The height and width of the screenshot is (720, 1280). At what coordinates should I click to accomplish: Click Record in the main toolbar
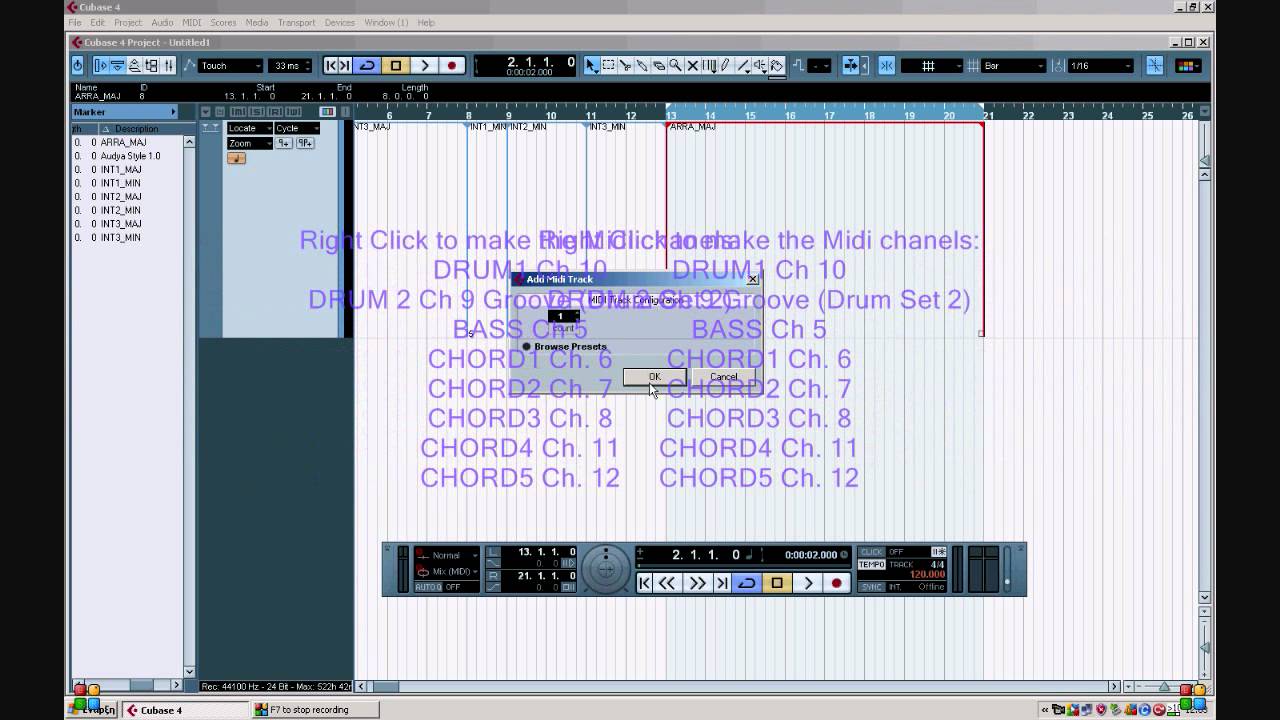tap(452, 66)
